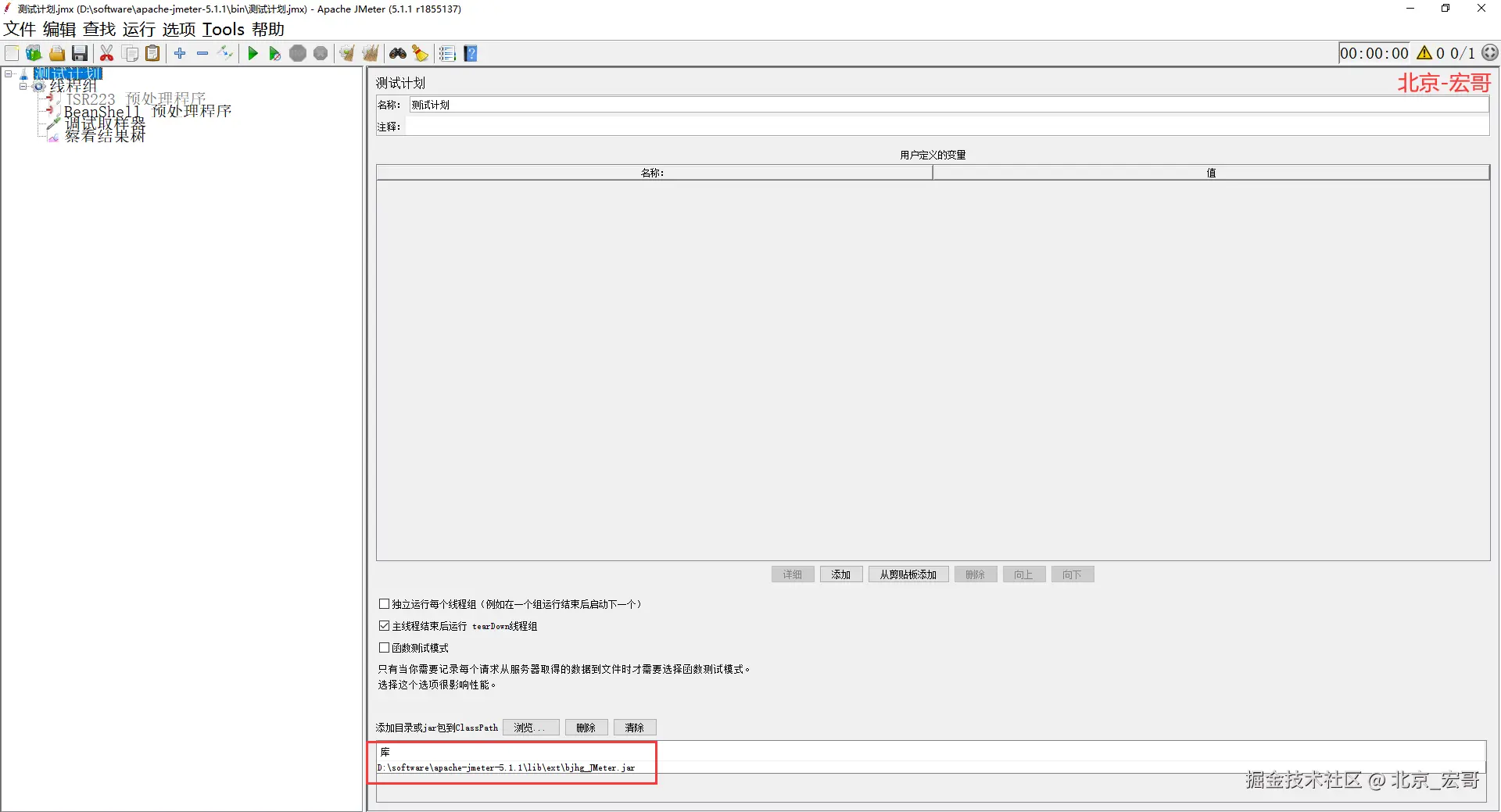Enable functional test mode checkbox
Viewport: 1501px width, 812px height.
click(x=384, y=648)
